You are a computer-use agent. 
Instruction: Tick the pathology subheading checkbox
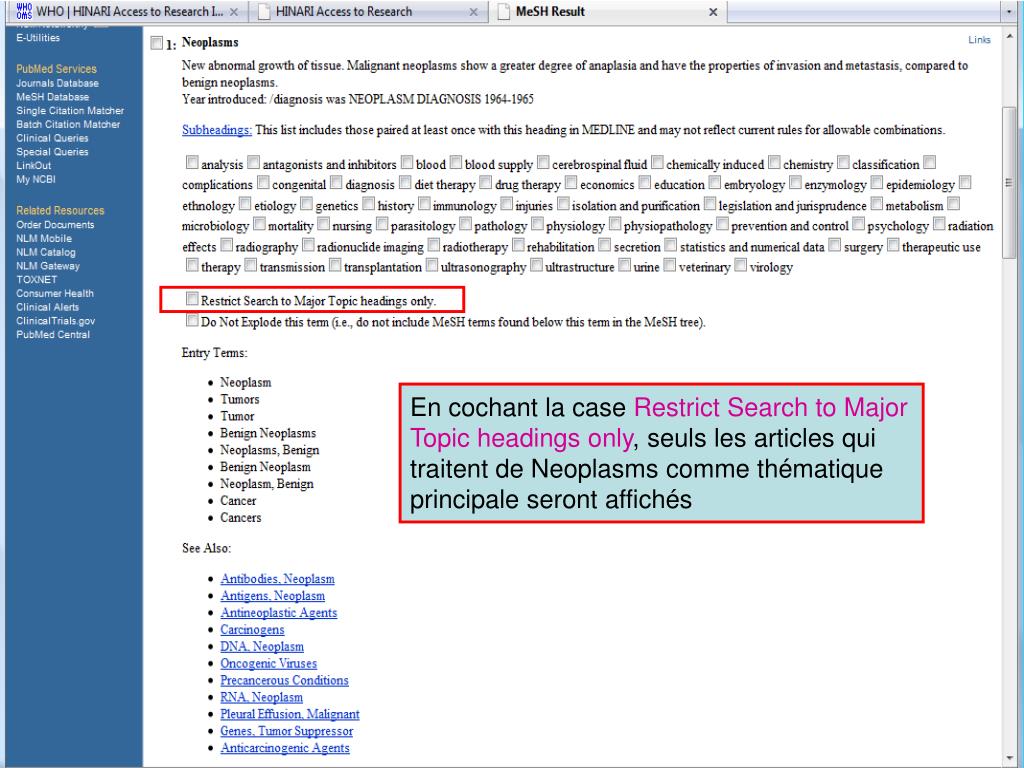point(465,223)
